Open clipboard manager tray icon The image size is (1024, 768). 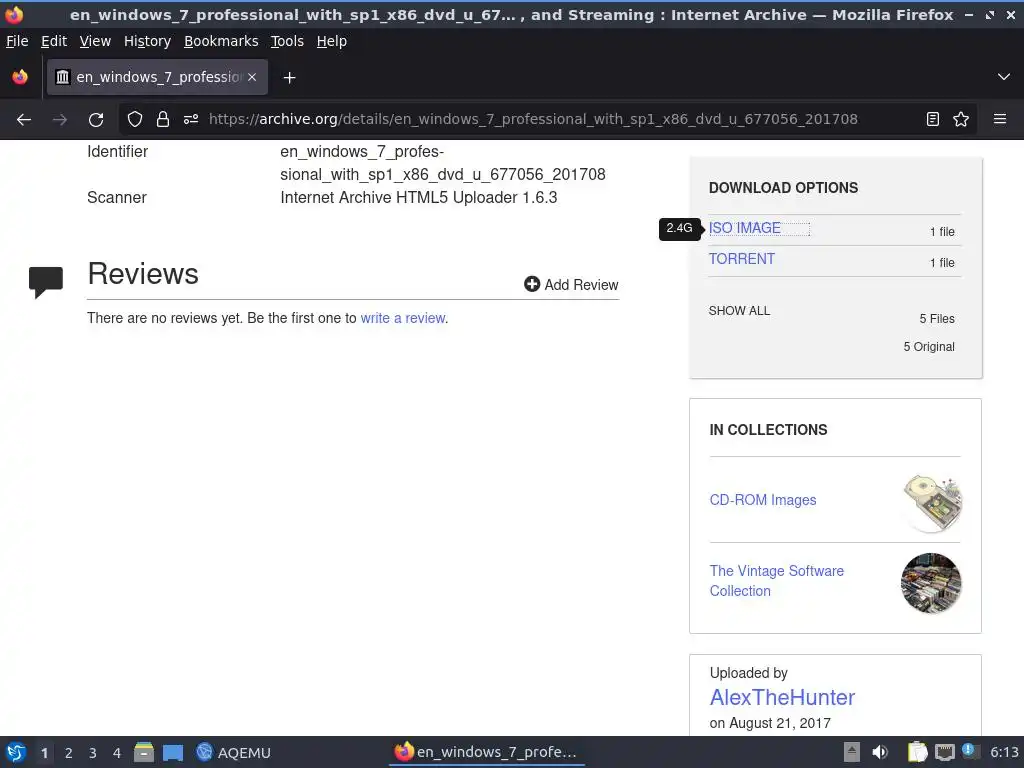(918, 752)
